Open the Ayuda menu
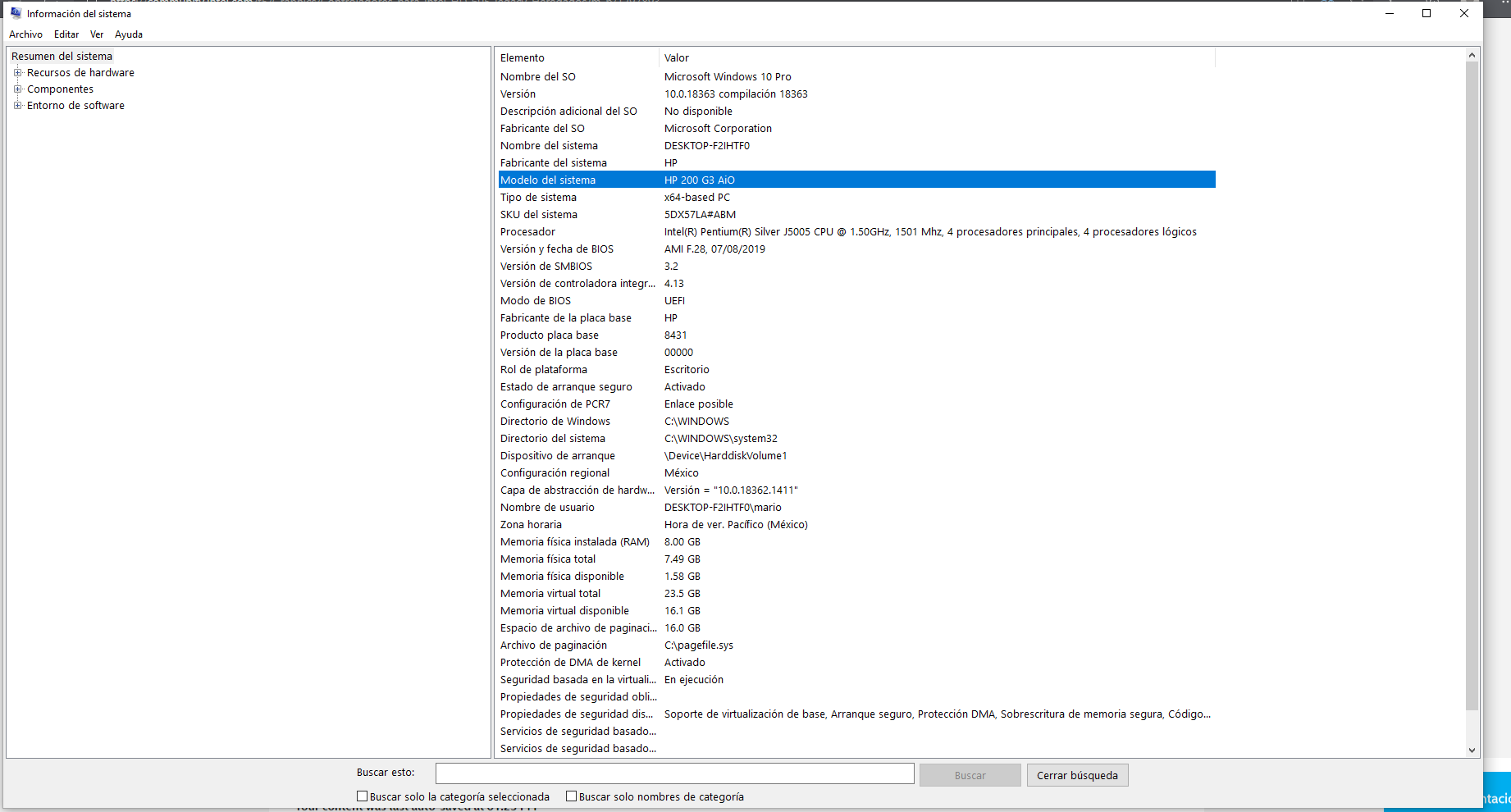Screen dimensions: 1511x812 coord(128,34)
